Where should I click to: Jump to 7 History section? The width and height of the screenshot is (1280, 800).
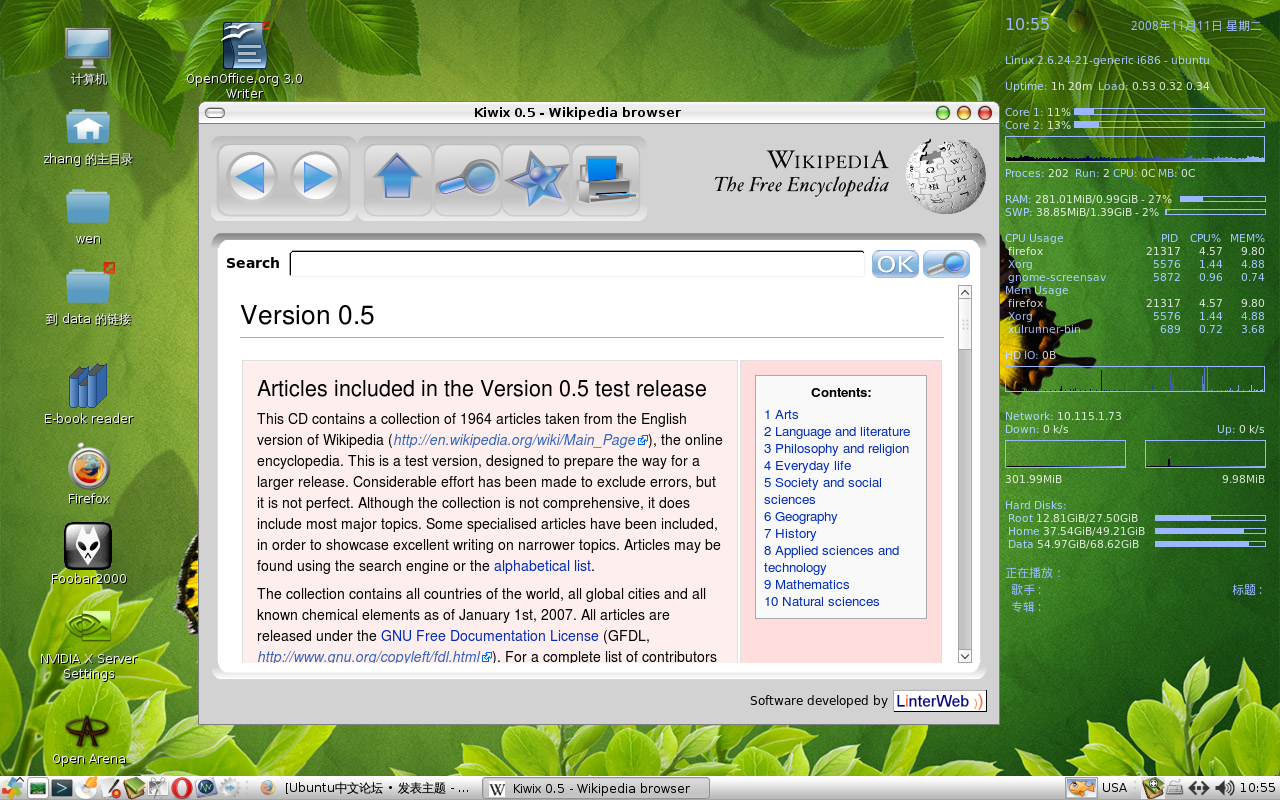[790, 533]
